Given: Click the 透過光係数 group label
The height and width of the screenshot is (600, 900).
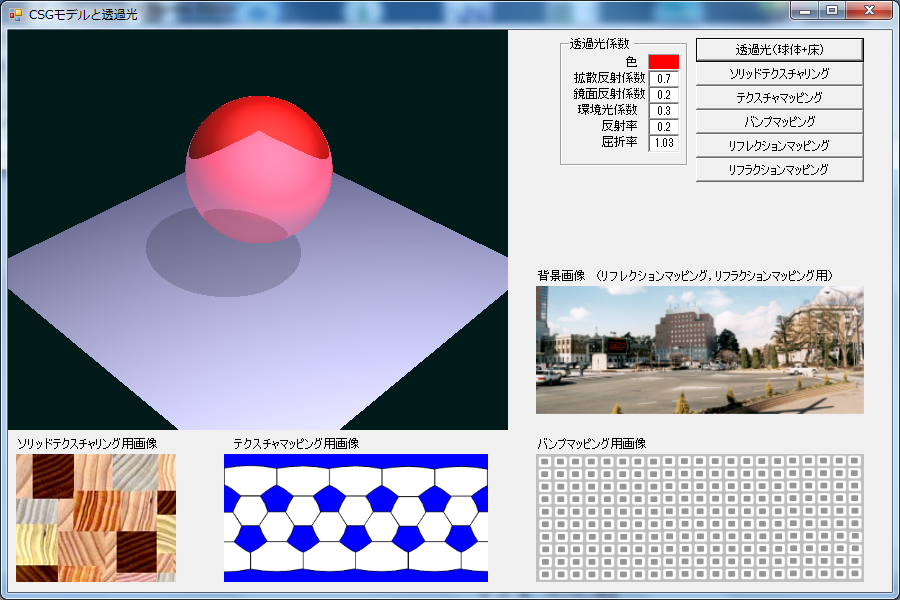Looking at the screenshot, I should tap(599, 44).
